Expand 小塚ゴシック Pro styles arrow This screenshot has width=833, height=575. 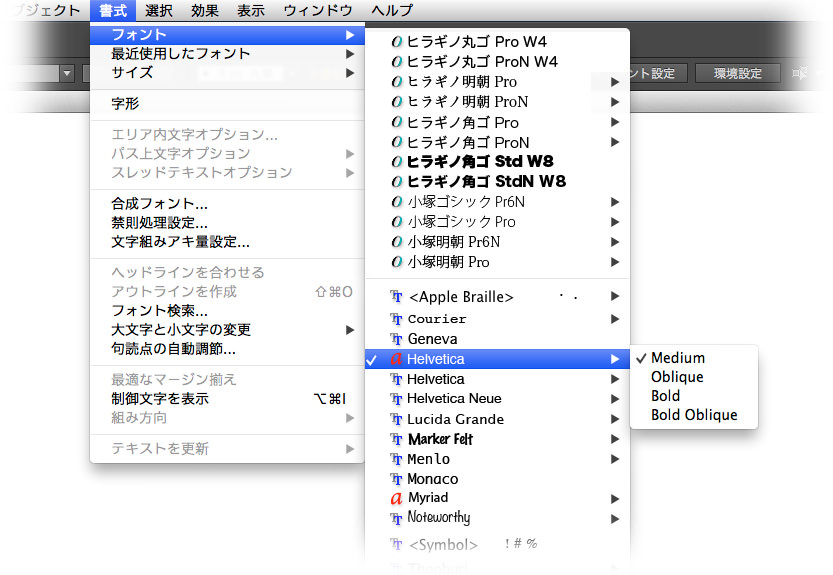click(x=615, y=222)
